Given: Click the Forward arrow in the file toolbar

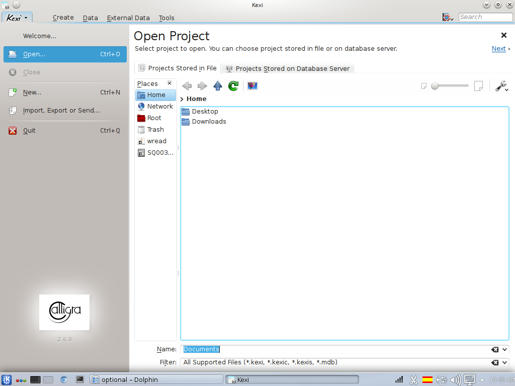Looking at the screenshot, I should (202, 86).
